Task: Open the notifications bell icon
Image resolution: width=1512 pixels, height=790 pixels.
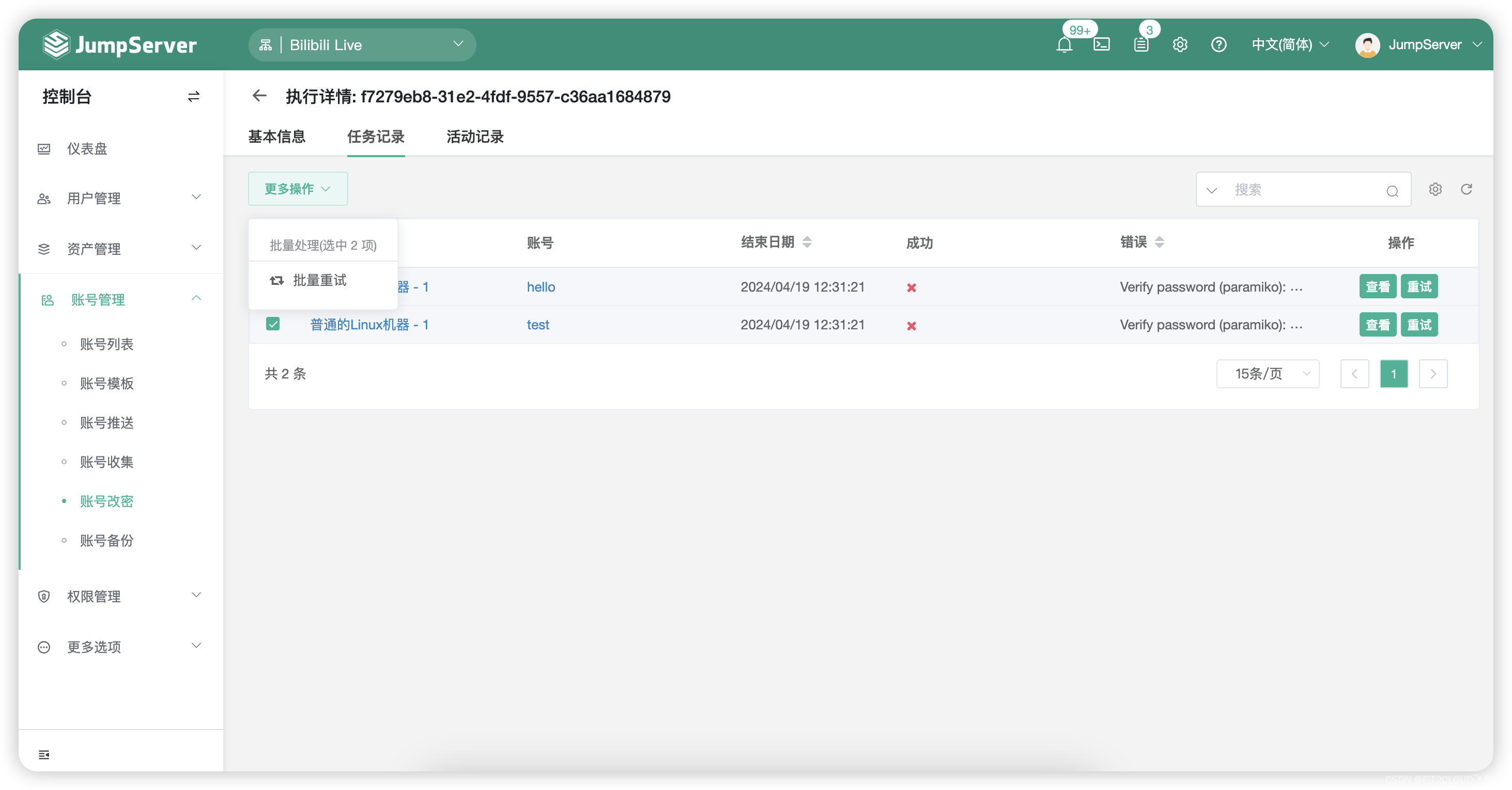Action: coord(1063,45)
